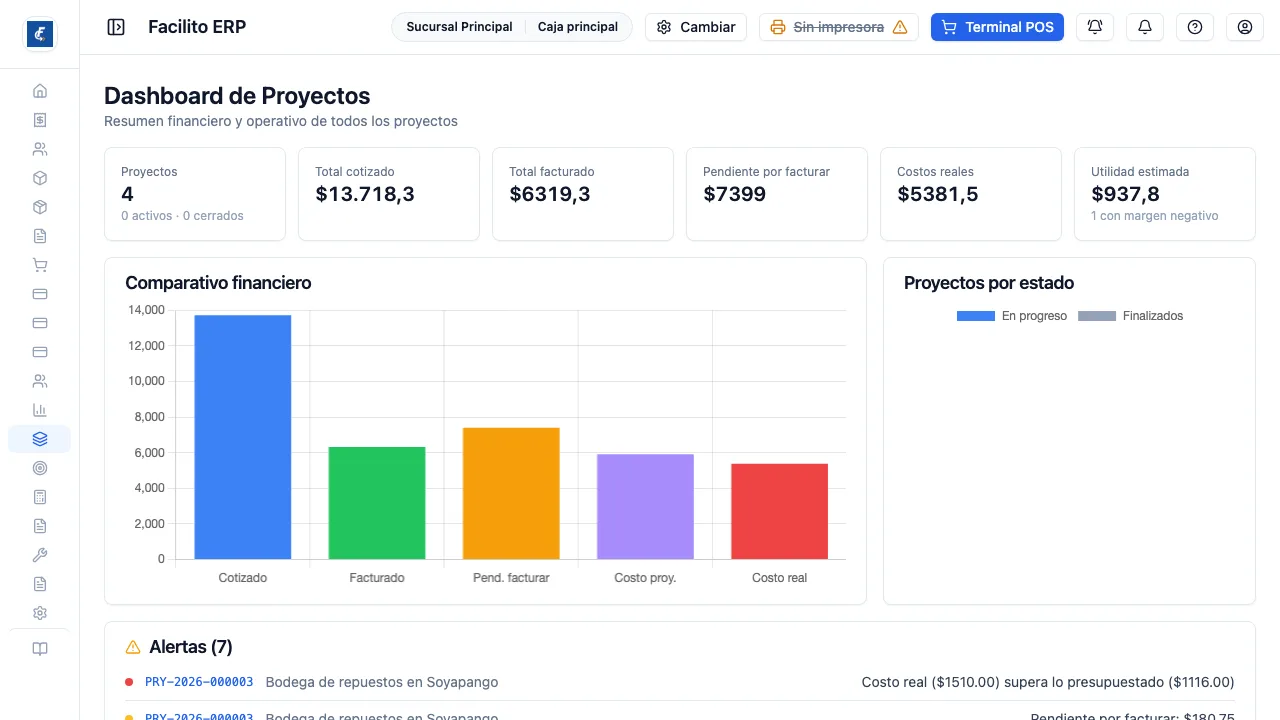
Task: Select the highlighted layers Projects sidebar icon
Action: click(40, 439)
